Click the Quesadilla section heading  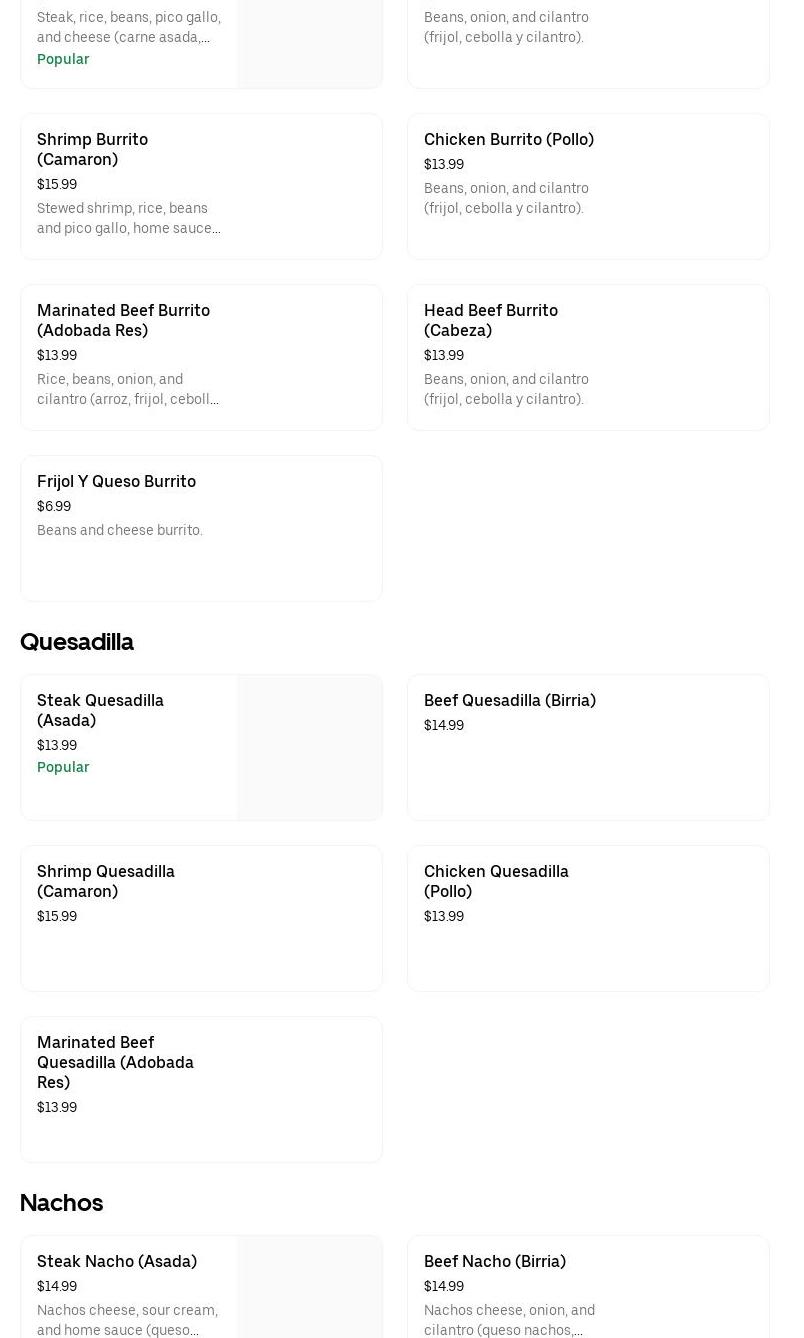[77, 642]
